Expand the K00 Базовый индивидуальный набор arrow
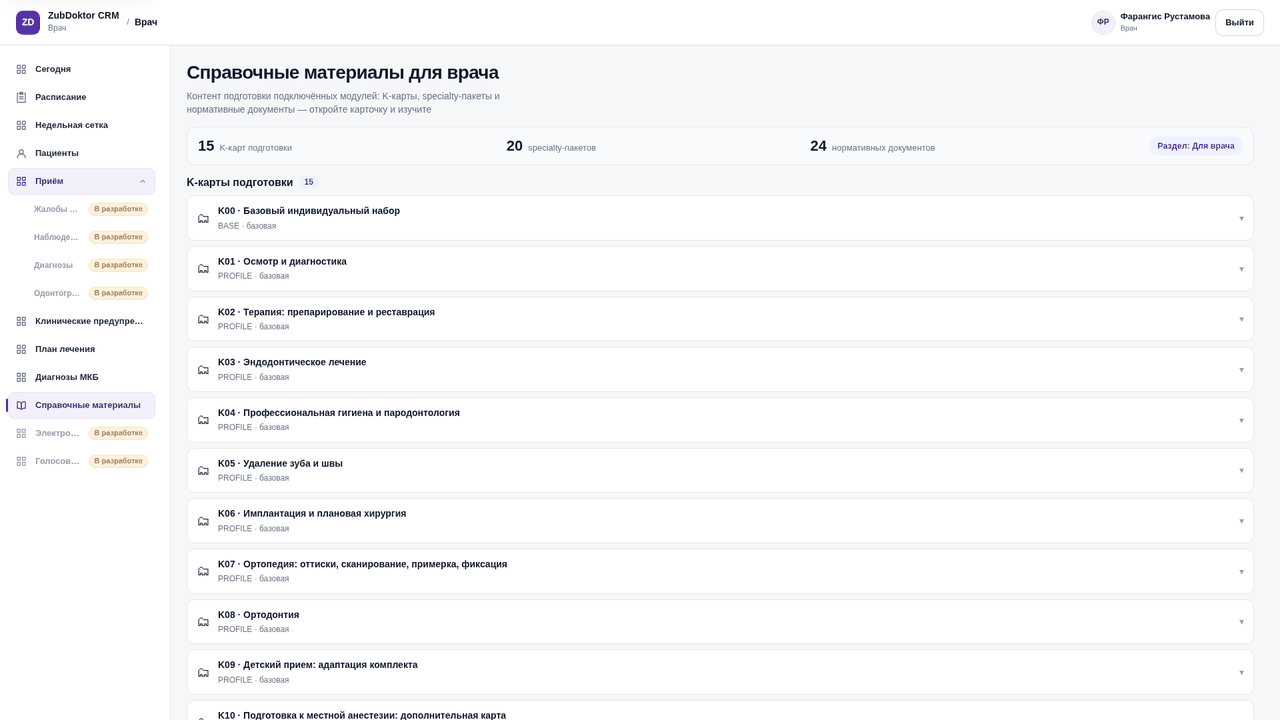This screenshot has width=1280, height=720. coord(1241,218)
